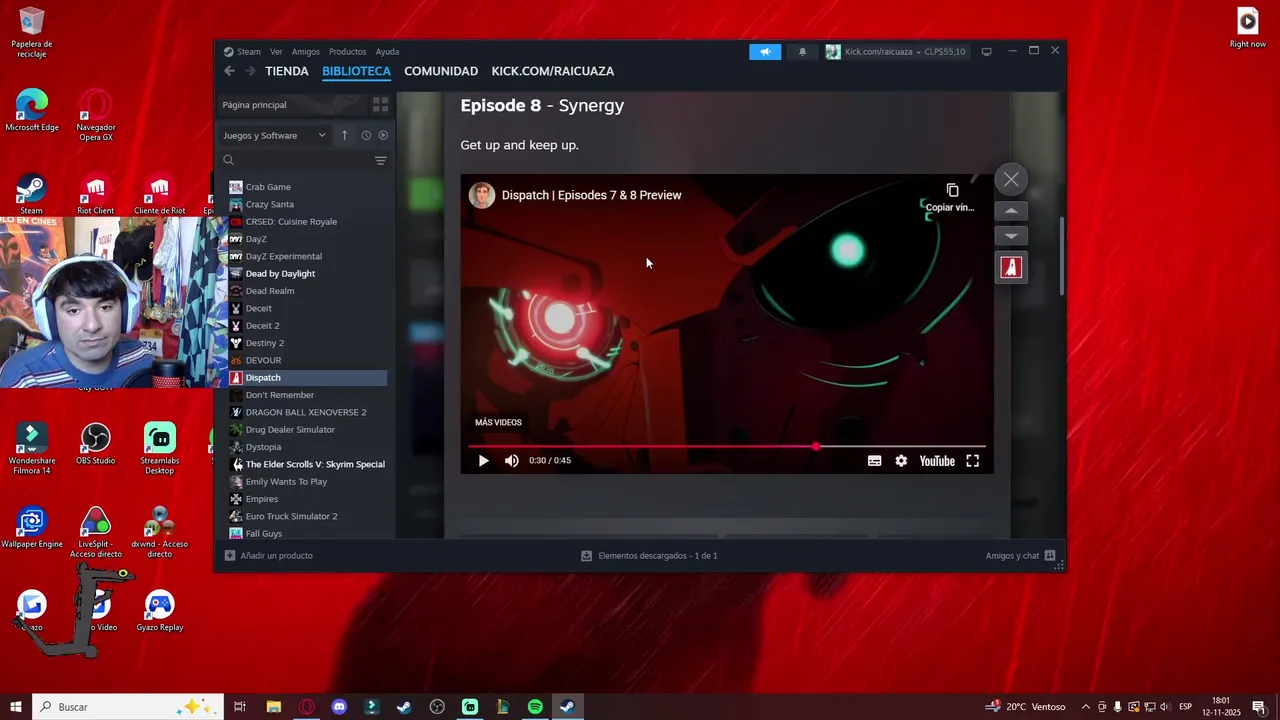The height and width of the screenshot is (720, 1280).
Task: Go to previous item with up arrow
Action: click(1011, 211)
